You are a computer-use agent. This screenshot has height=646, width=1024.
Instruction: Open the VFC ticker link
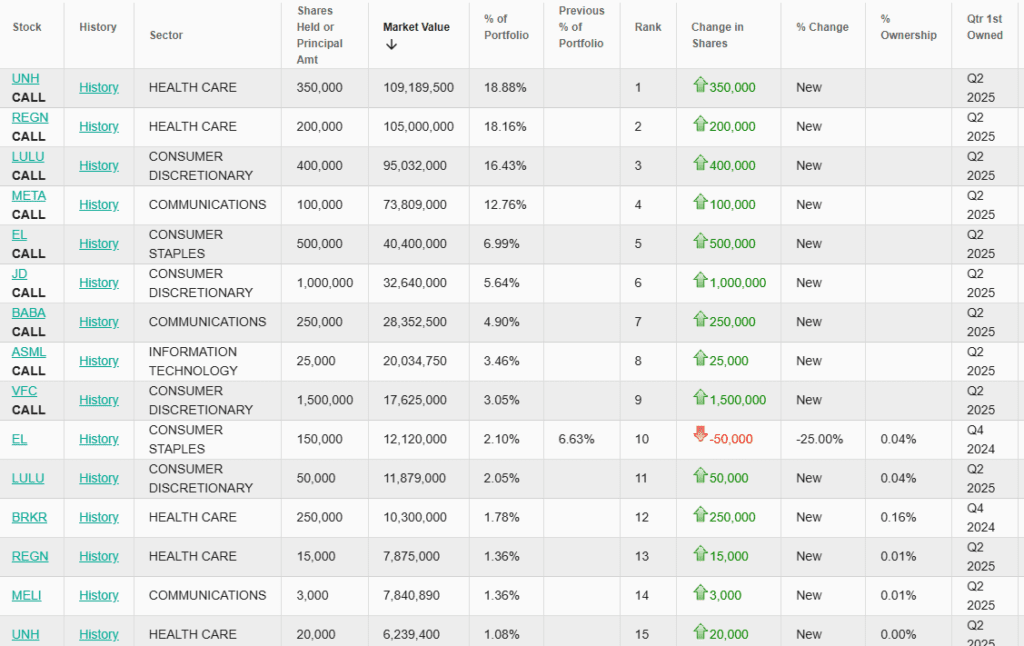click(24, 391)
